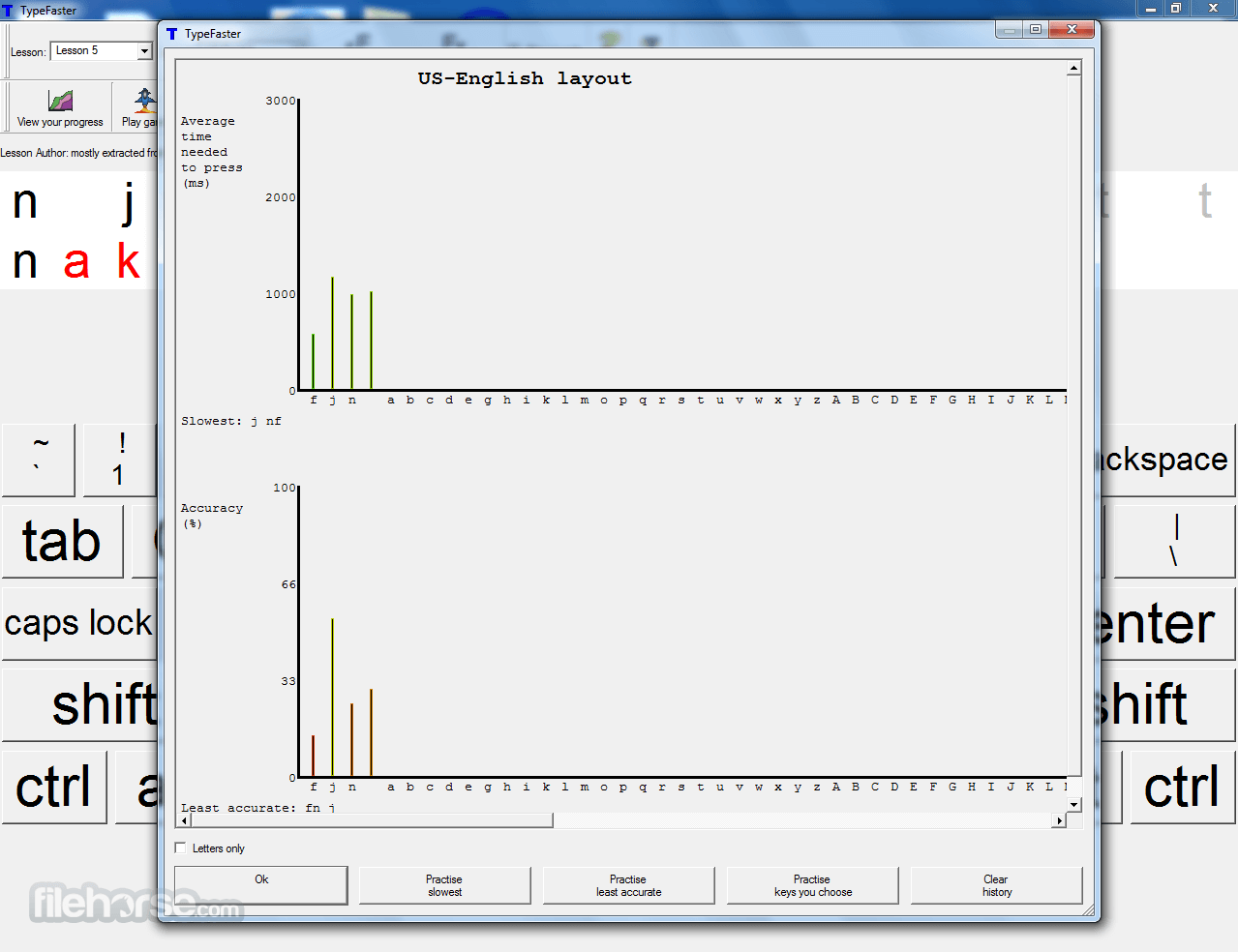This screenshot has width=1238, height=952.
Task: Click horizontal scrollbar left arrow
Action: click(184, 820)
